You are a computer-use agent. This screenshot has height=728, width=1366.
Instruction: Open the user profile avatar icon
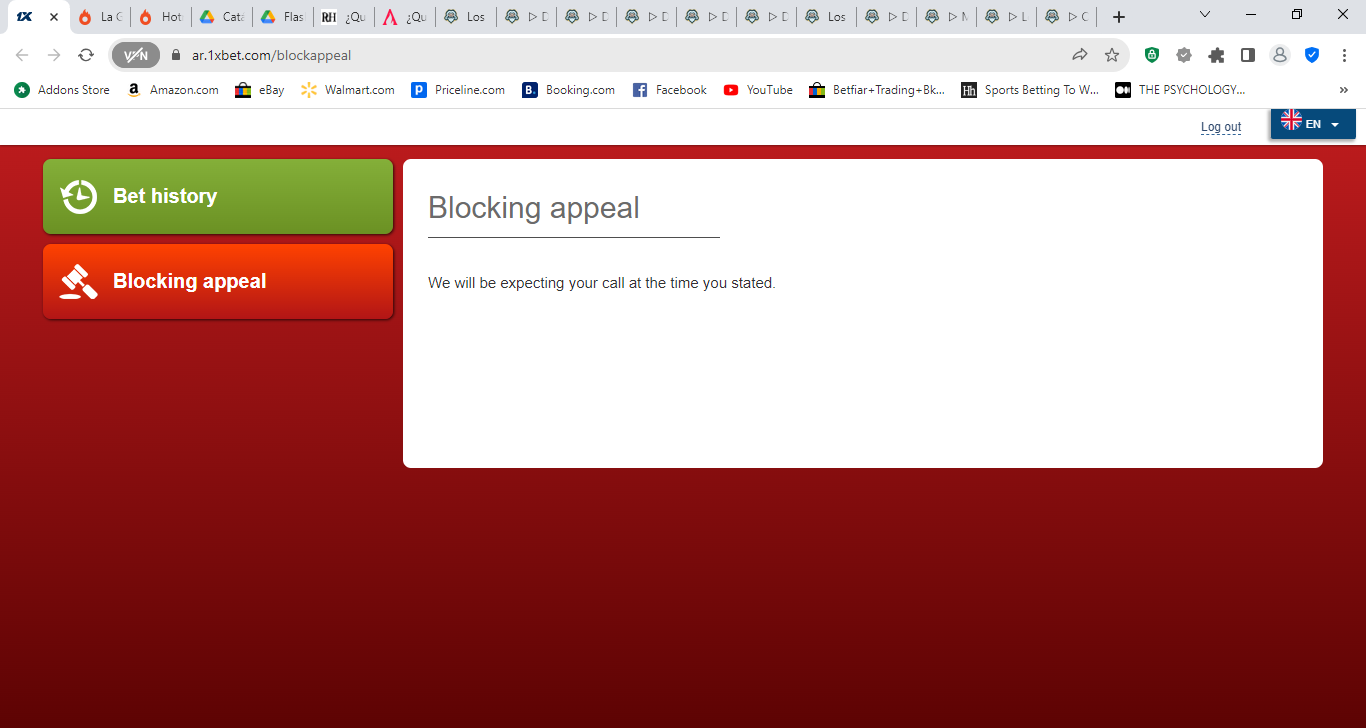[1280, 55]
